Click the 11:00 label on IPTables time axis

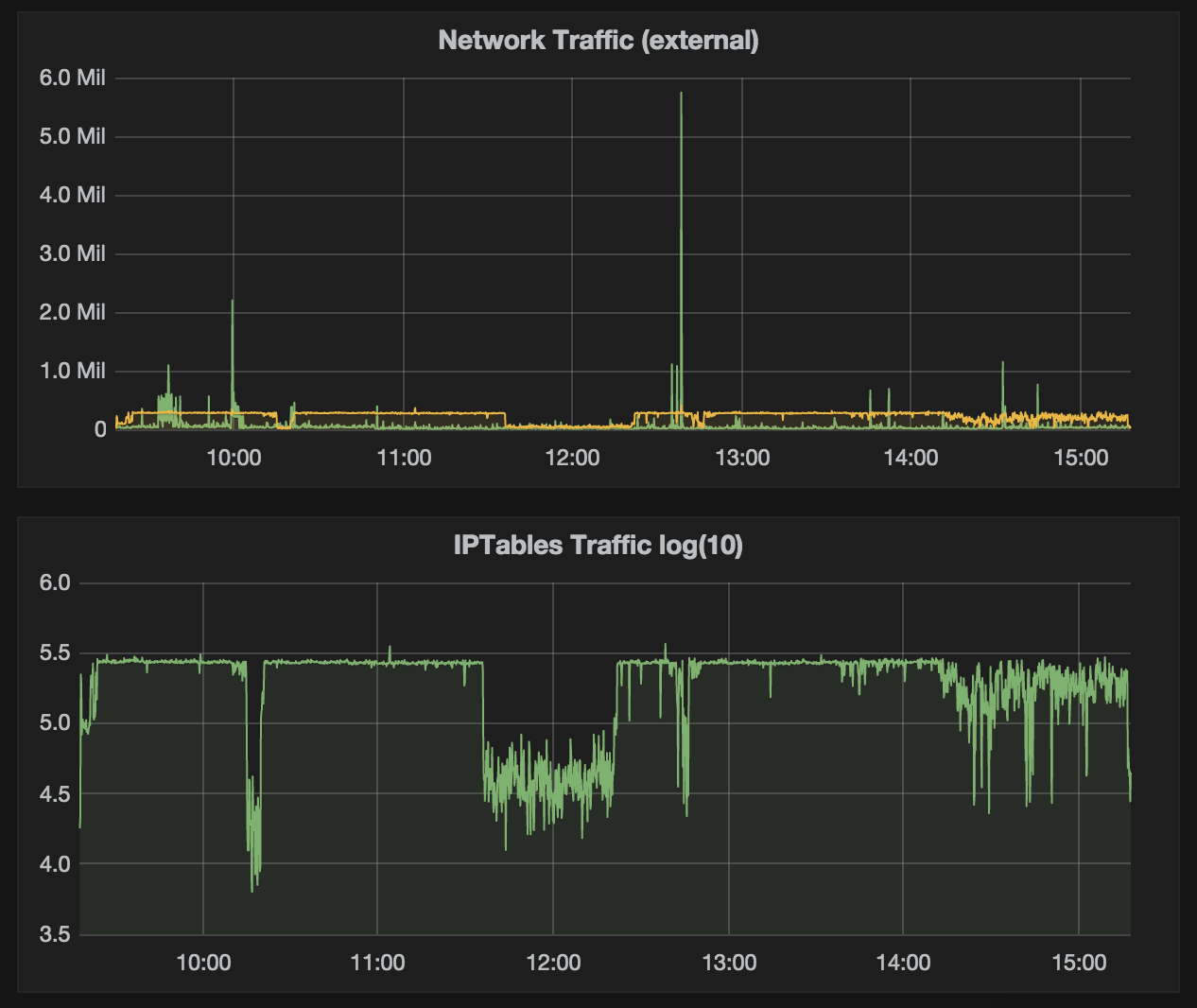pyautogui.click(x=377, y=963)
